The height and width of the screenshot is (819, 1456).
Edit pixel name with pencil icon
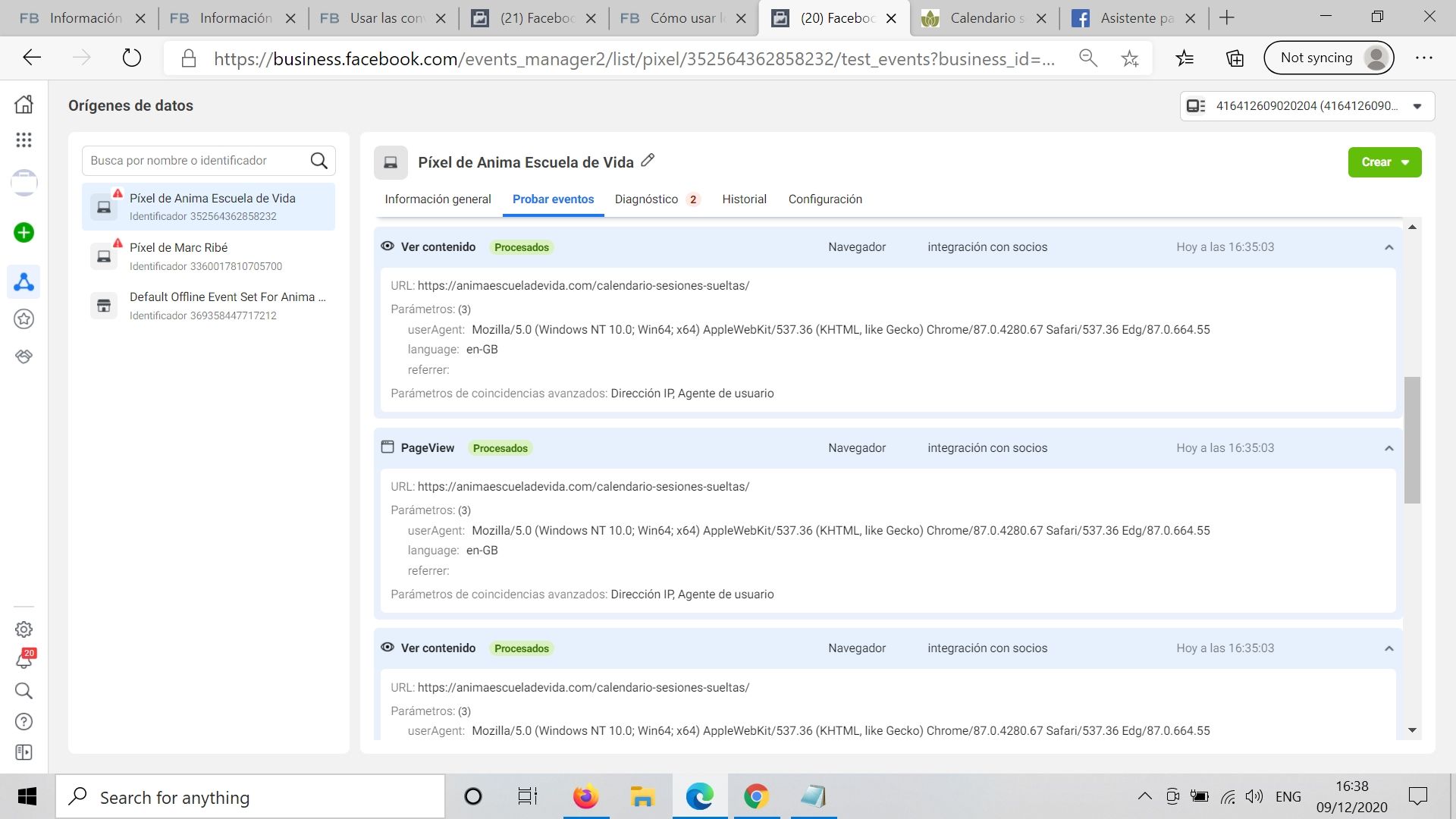pyautogui.click(x=648, y=161)
